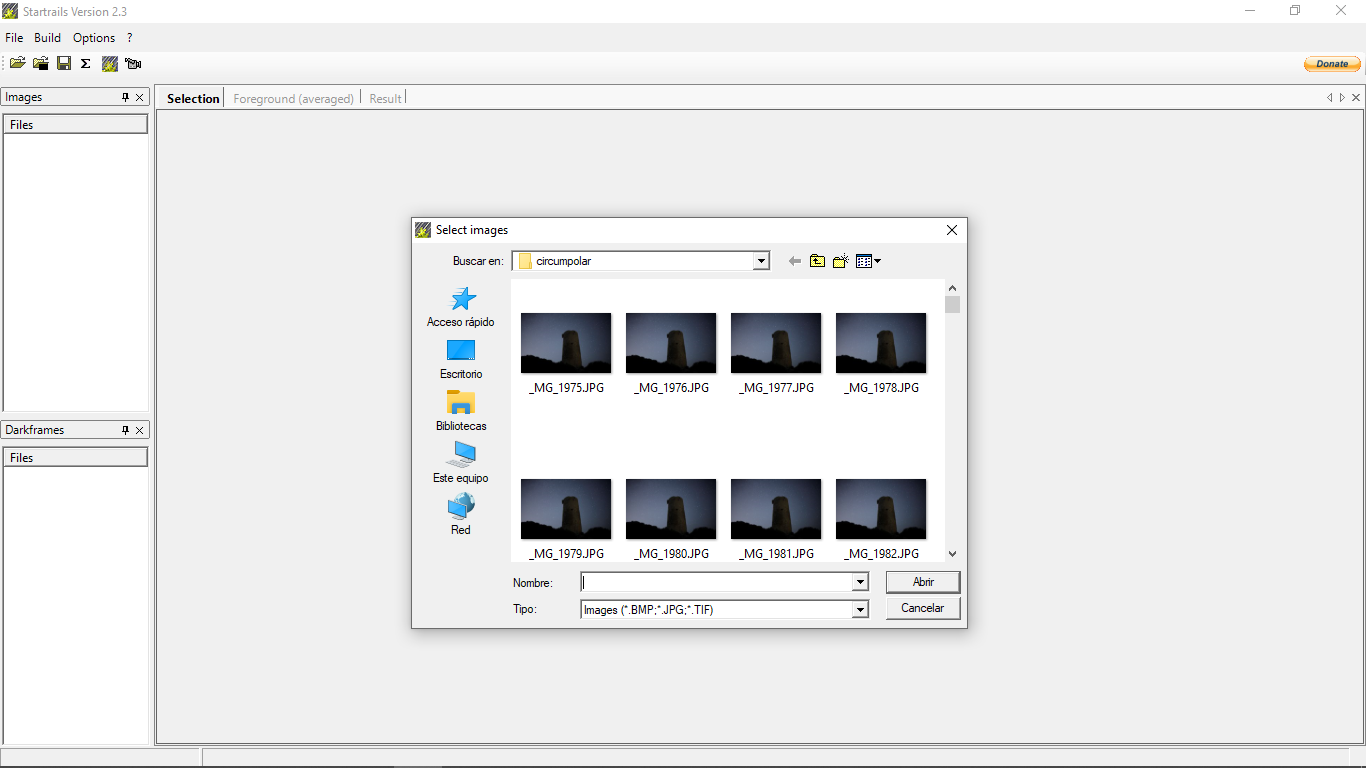Viewport: 1366px width, 768px height.
Task: Click the Abrir button
Action: pos(923,582)
